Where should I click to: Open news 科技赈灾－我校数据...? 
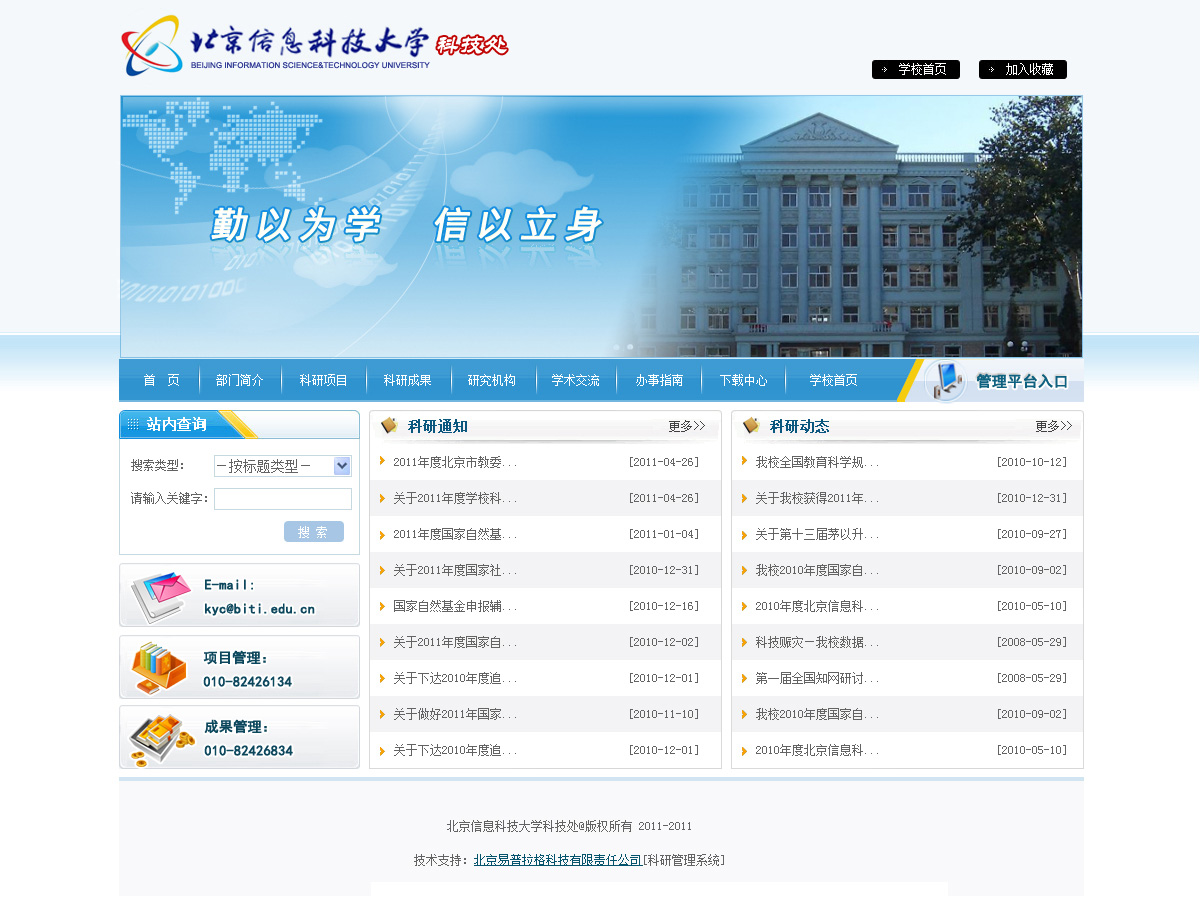click(817, 642)
